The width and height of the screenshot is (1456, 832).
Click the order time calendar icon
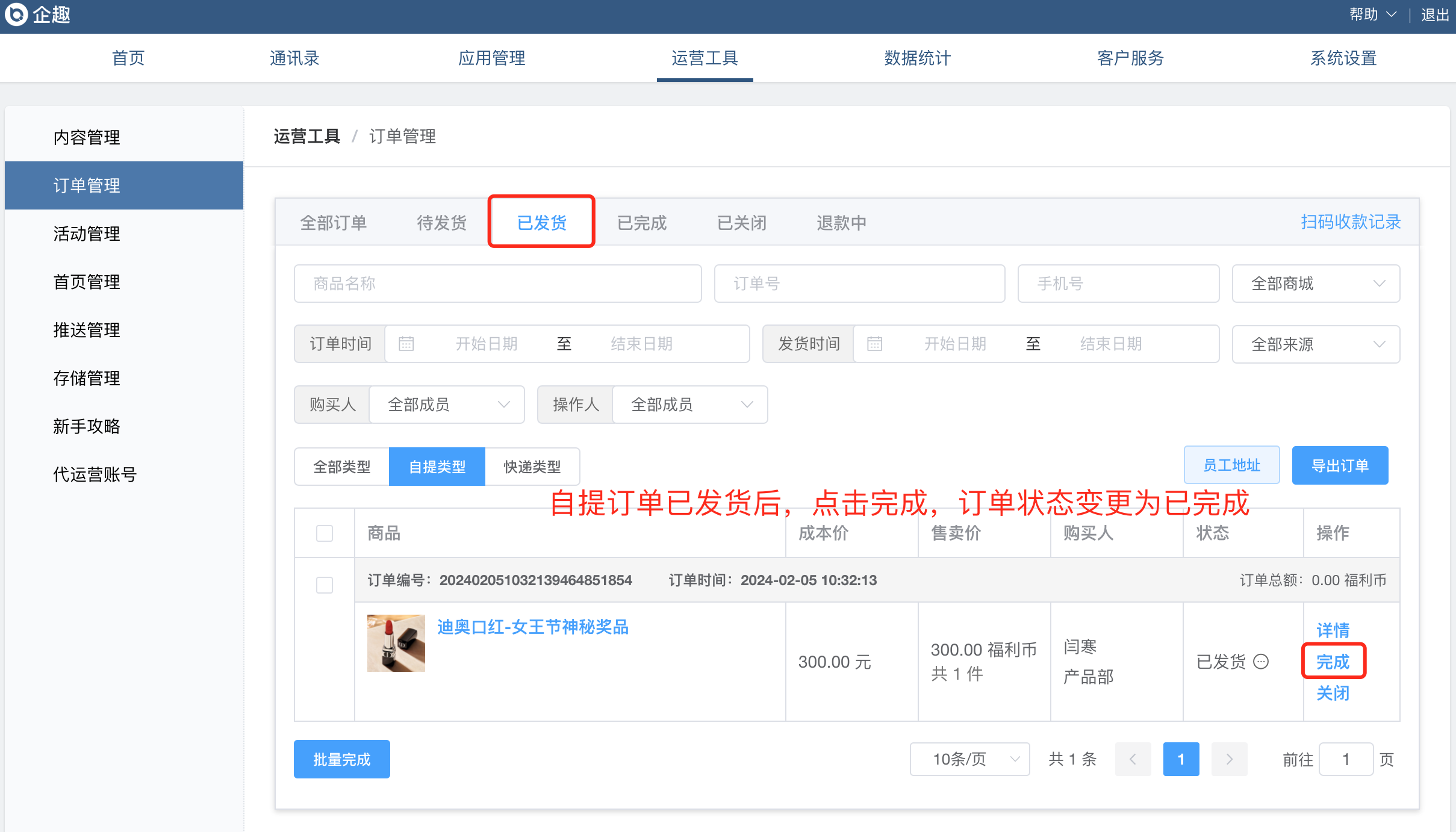(406, 344)
